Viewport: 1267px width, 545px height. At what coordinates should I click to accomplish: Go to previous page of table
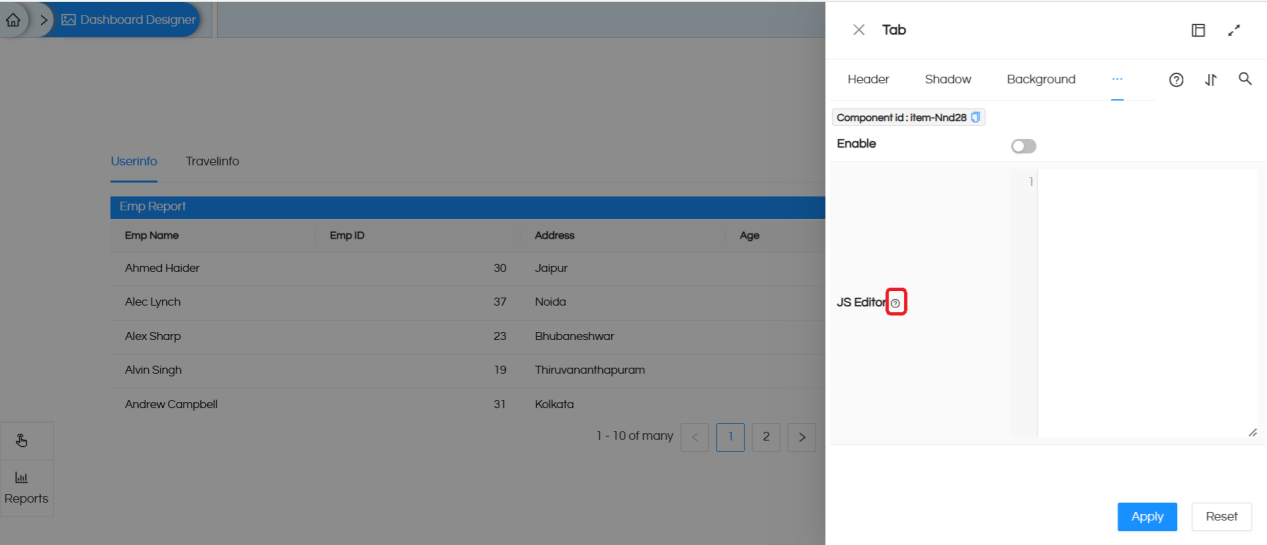695,437
